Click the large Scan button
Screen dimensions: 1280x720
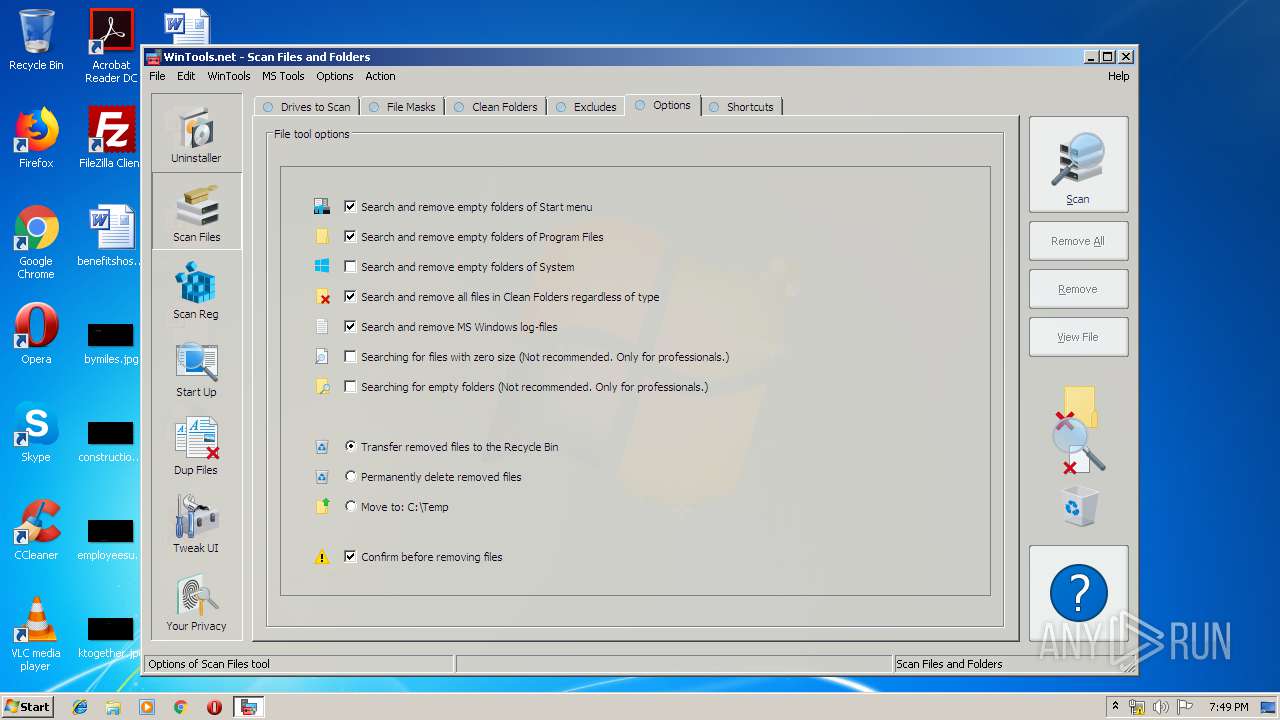1078,164
